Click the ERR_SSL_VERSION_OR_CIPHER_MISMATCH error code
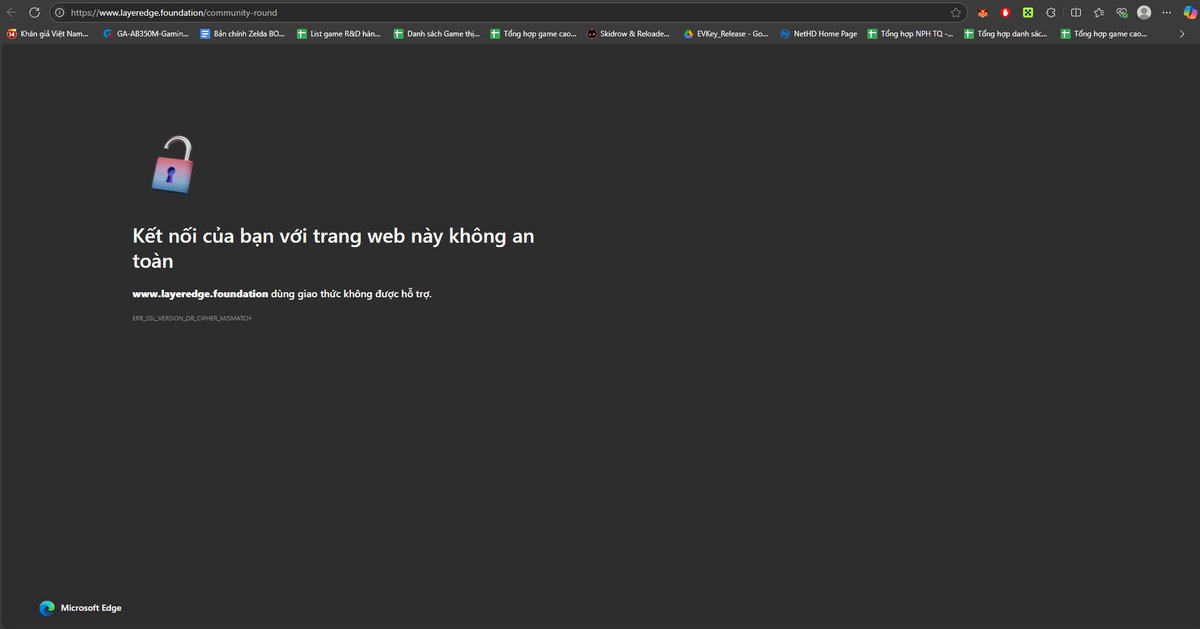This screenshot has width=1200, height=629. coord(192,318)
